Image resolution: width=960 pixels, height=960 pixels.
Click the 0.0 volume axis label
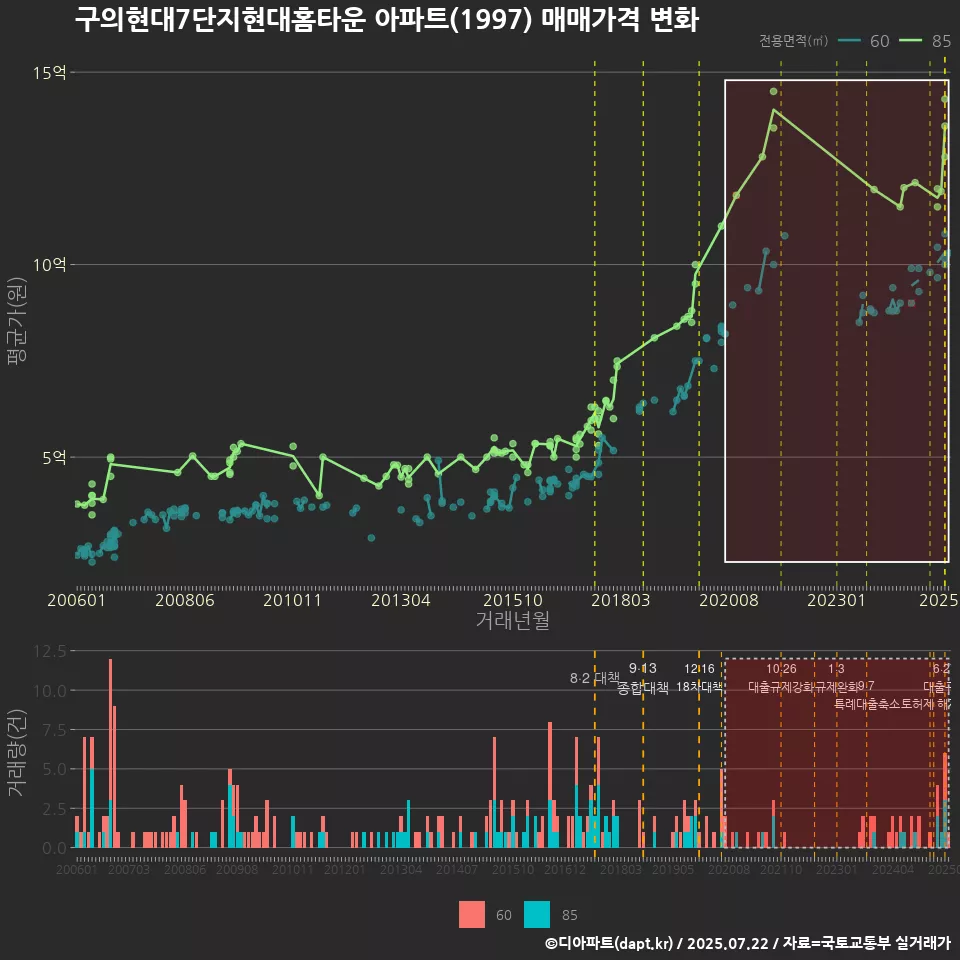coord(55,848)
